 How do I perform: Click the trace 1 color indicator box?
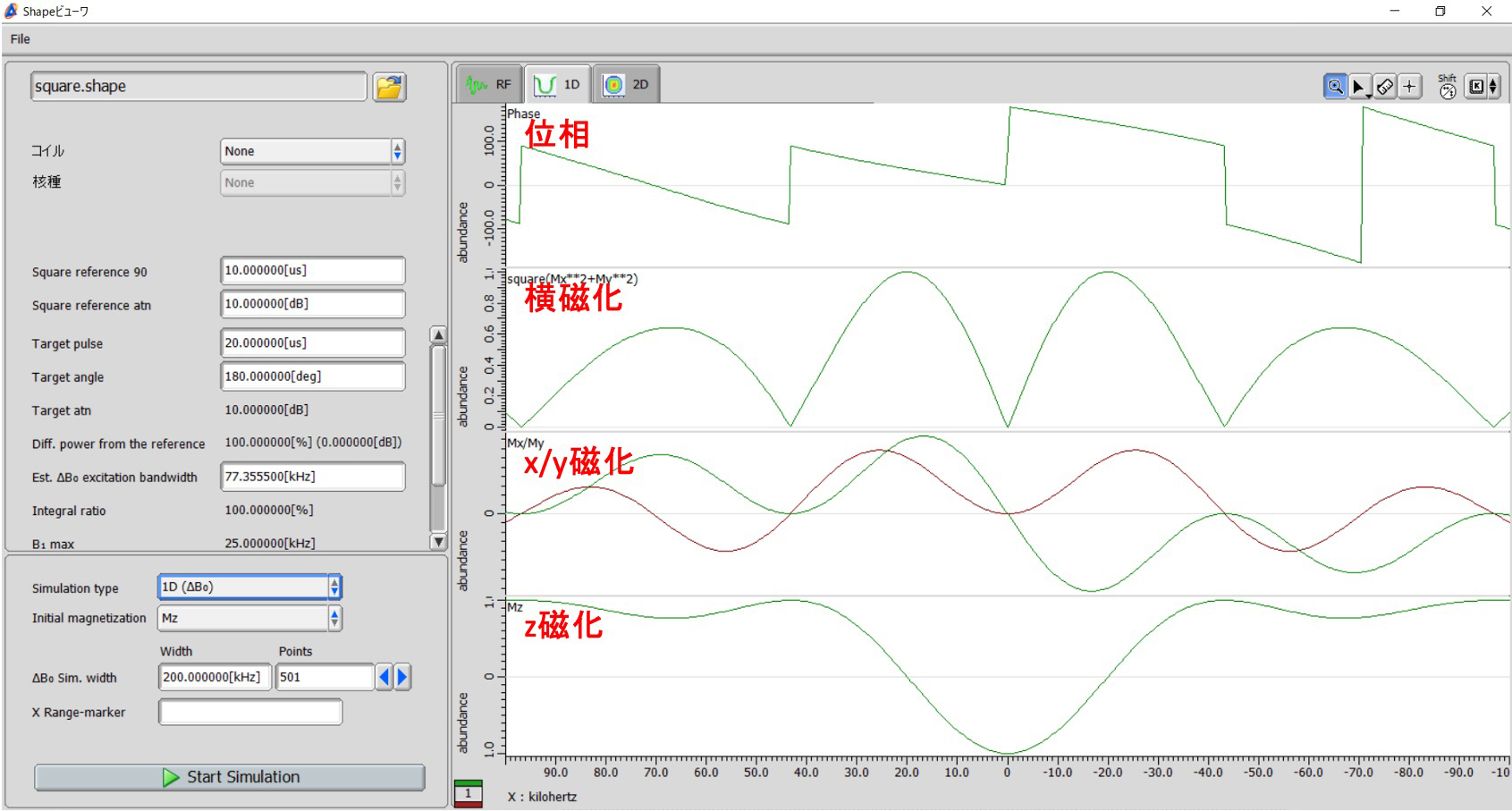tap(468, 793)
